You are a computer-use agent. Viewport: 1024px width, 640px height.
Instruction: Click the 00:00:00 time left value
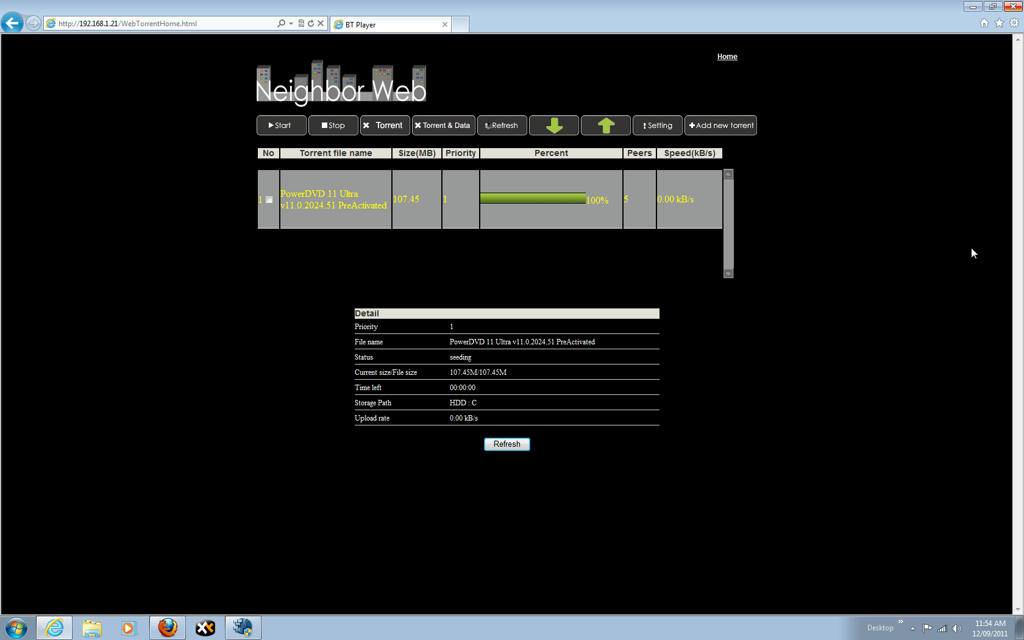(462, 388)
